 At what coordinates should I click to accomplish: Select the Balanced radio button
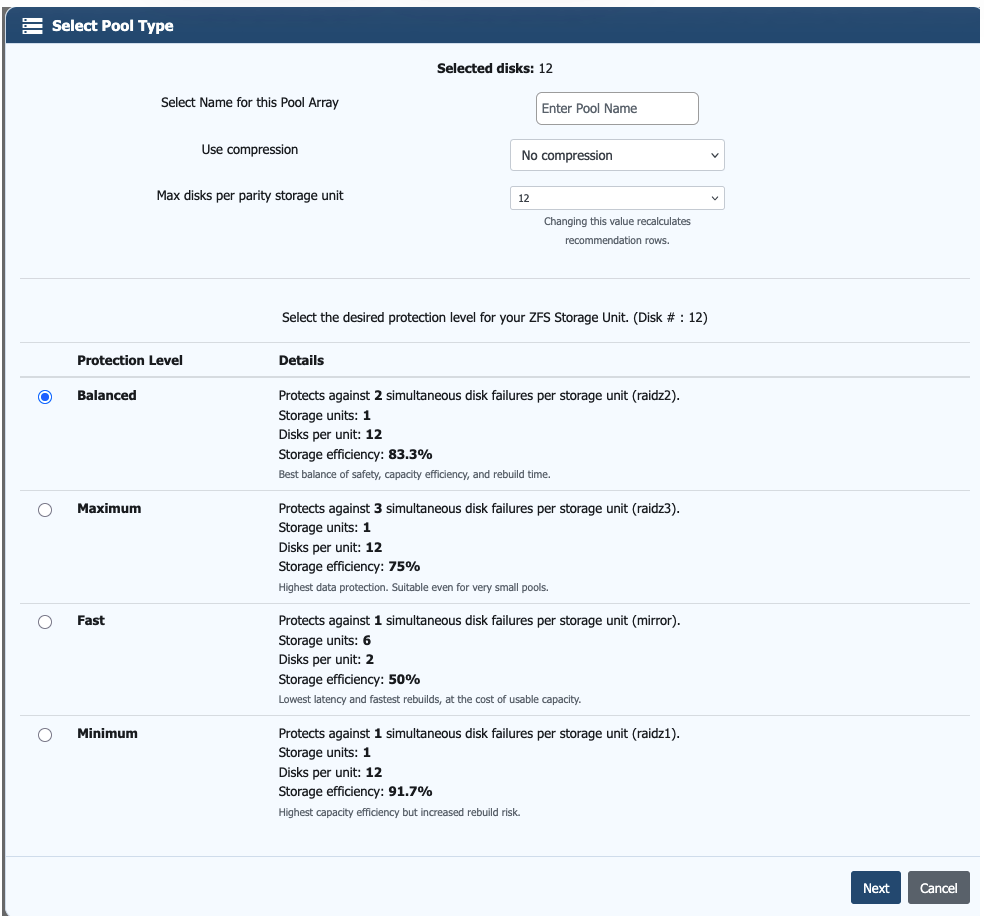45,397
